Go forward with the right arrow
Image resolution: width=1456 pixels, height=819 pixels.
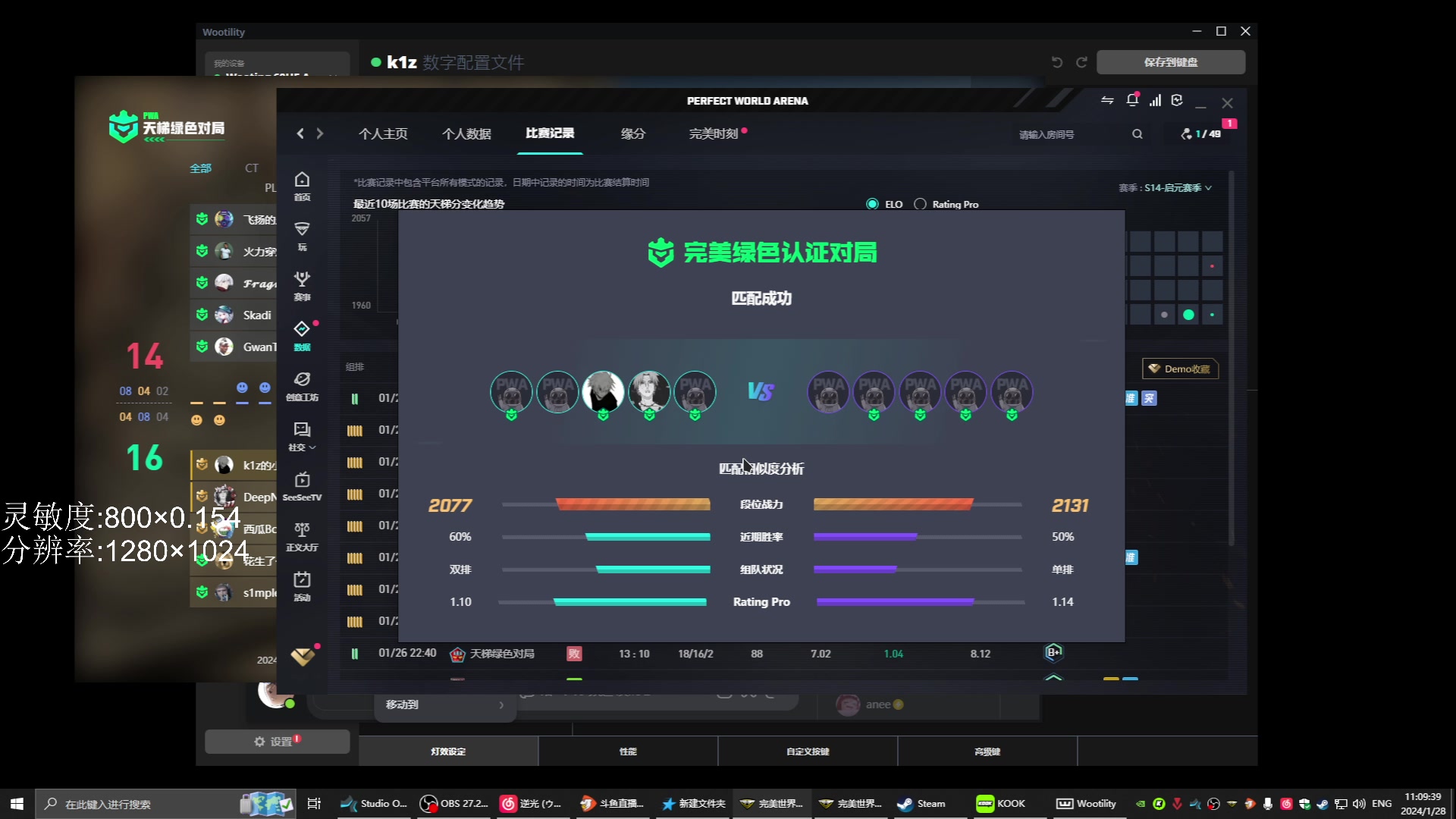point(320,133)
